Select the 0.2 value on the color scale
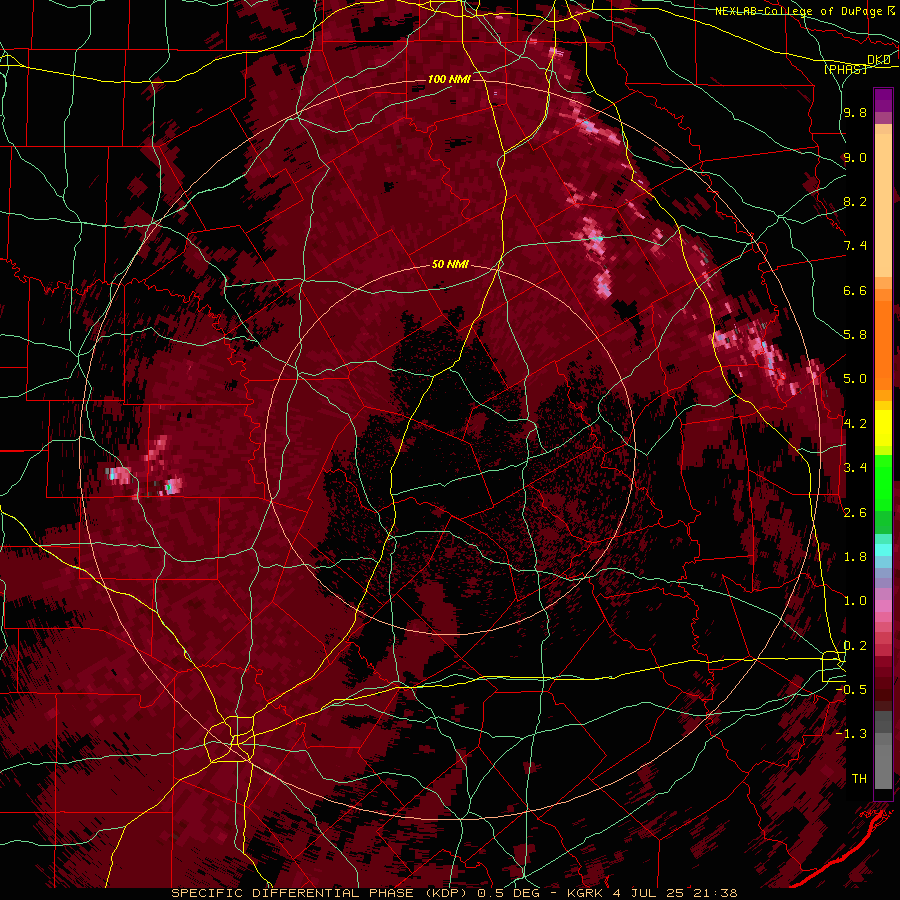 (855, 645)
